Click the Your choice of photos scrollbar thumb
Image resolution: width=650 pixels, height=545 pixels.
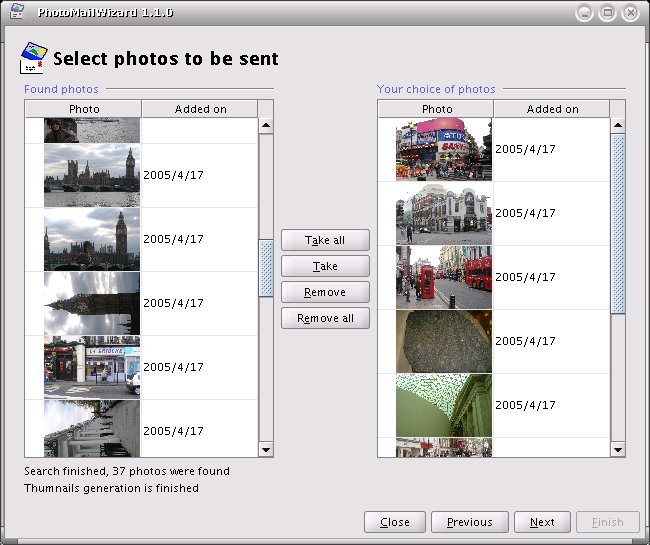(x=618, y=224)
